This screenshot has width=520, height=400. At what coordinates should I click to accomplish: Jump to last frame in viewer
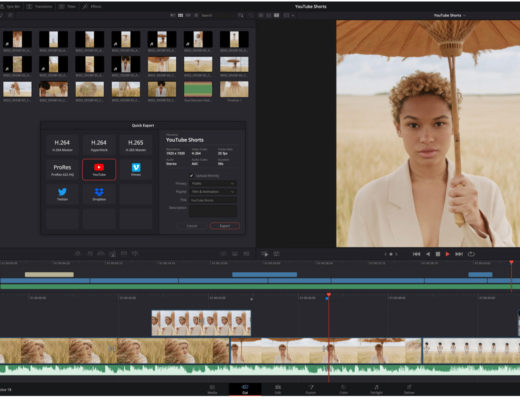(459, 254)
